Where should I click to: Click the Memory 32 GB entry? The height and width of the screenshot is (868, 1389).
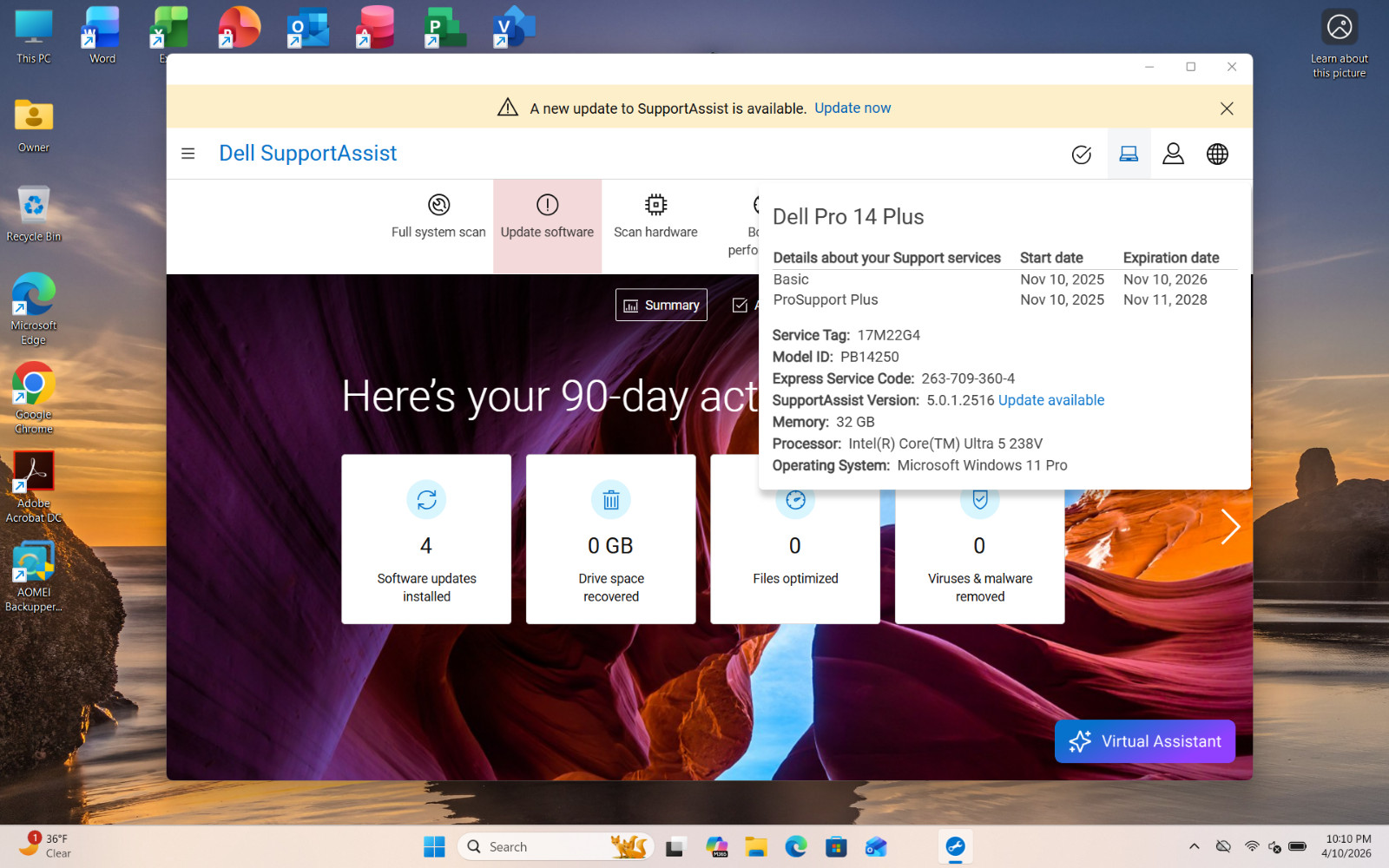coord(824,422)
